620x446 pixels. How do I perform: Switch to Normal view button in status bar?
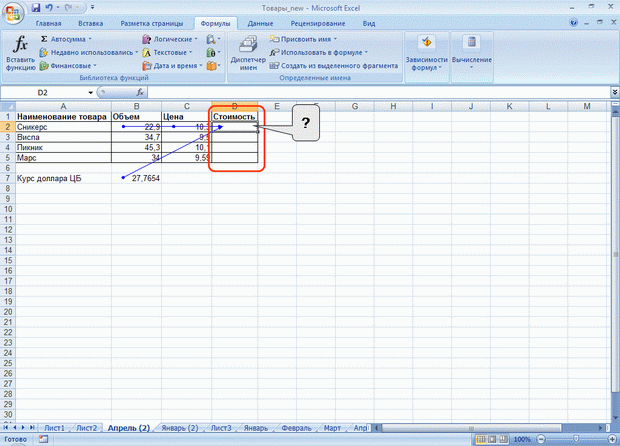tap(480, 439)
